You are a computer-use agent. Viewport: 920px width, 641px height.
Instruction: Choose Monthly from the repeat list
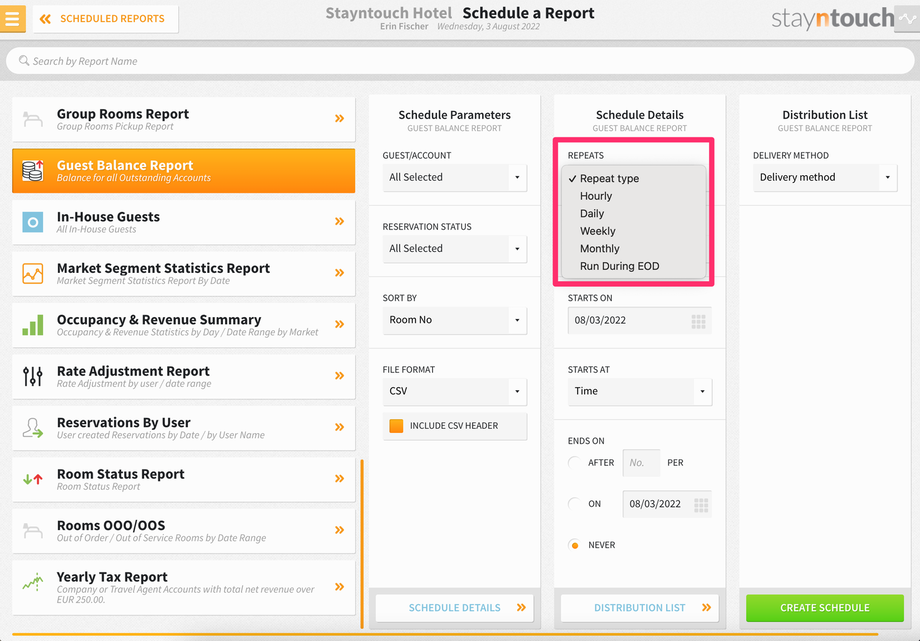pyautogui.click(x=633, y=249)
